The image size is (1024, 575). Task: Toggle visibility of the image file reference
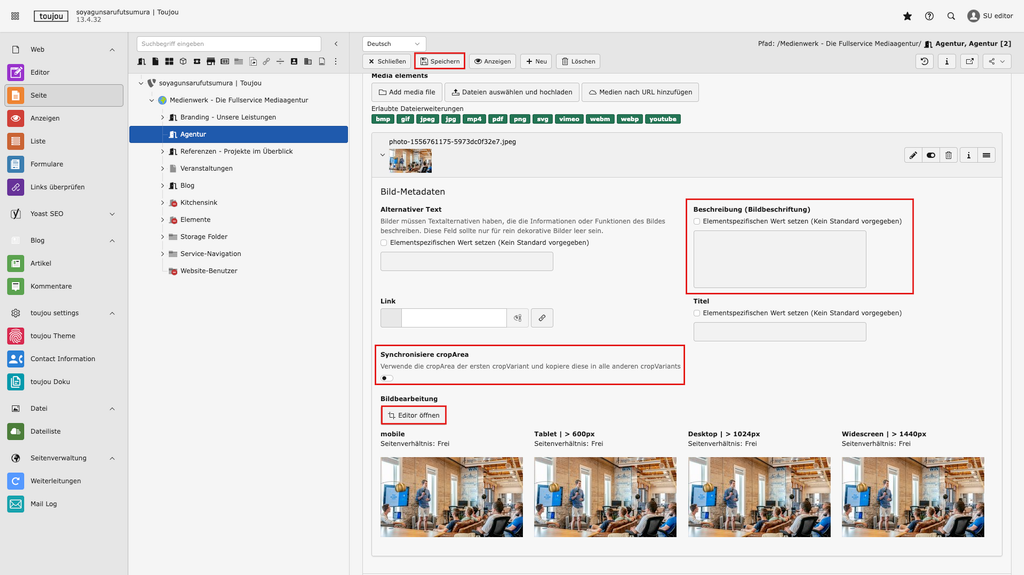pyautogui.click(x=931, y=156)
